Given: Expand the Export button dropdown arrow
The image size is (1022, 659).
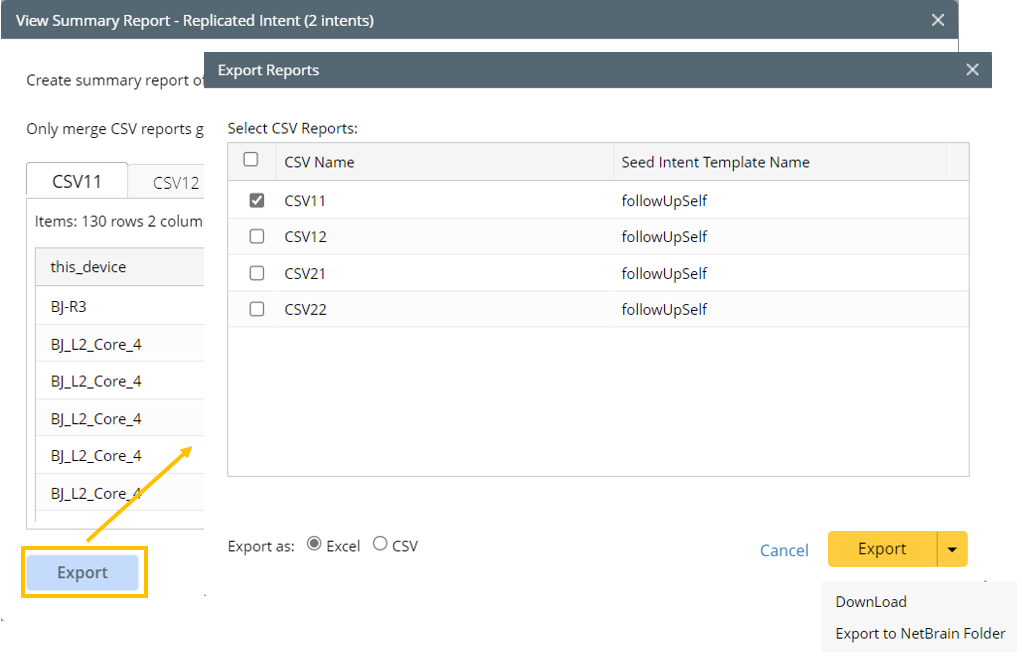Looking at the screenshot, I should point(952,549).
